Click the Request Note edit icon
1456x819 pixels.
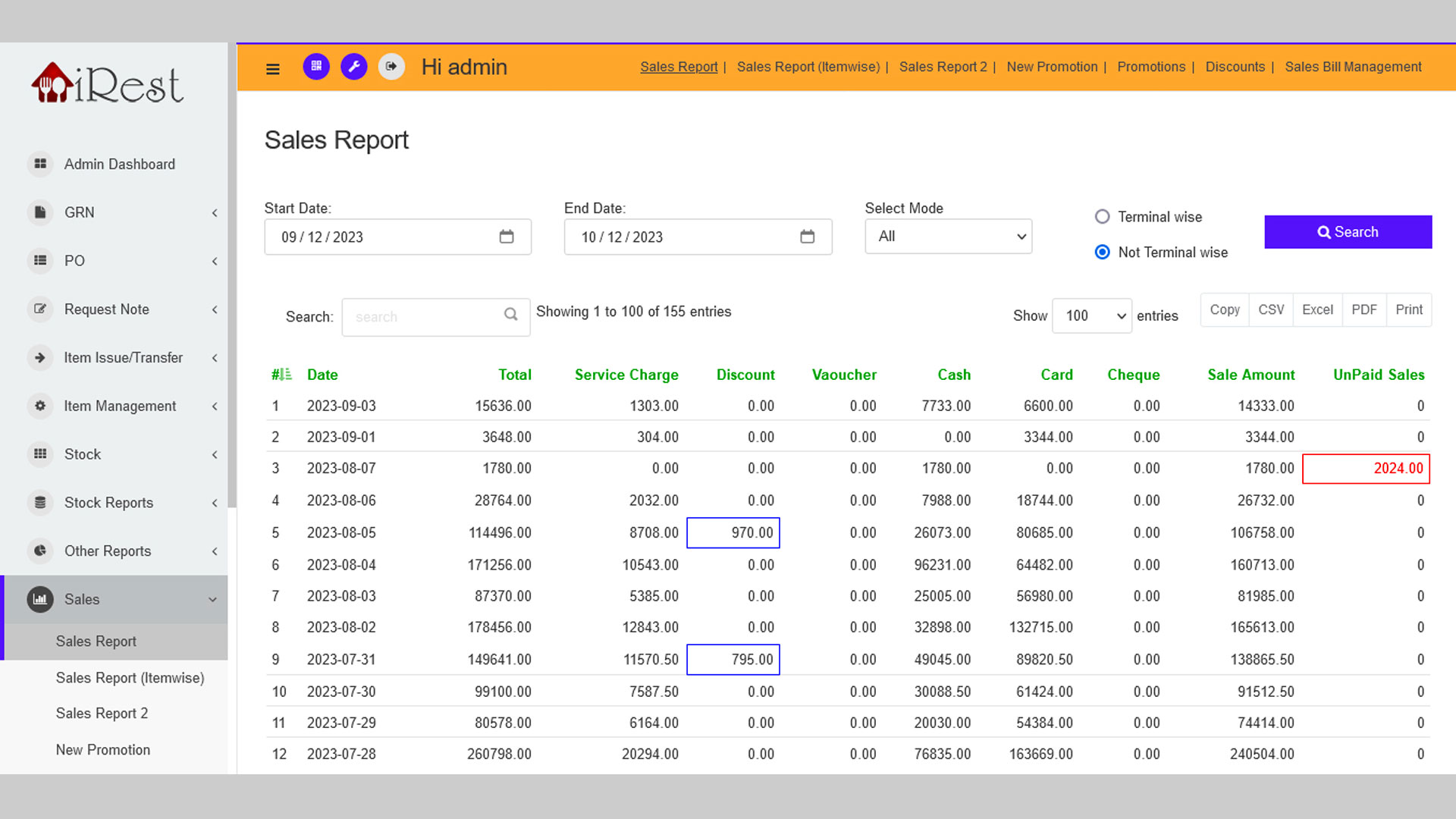tap(40, 309)
